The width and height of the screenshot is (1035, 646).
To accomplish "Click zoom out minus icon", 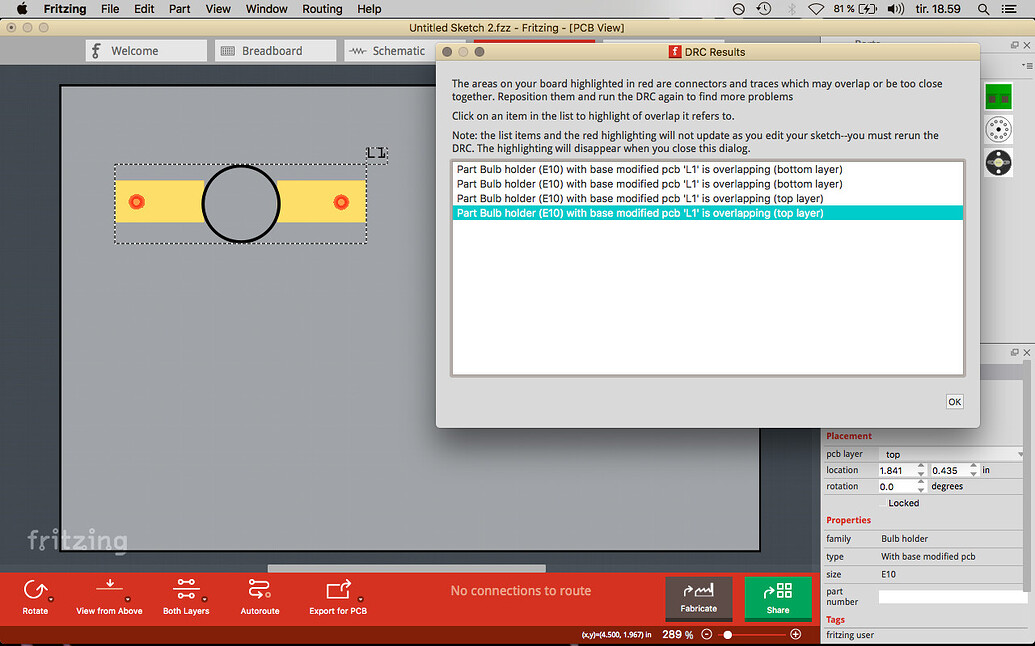I will pyautogui.click(x=706, y=634).
